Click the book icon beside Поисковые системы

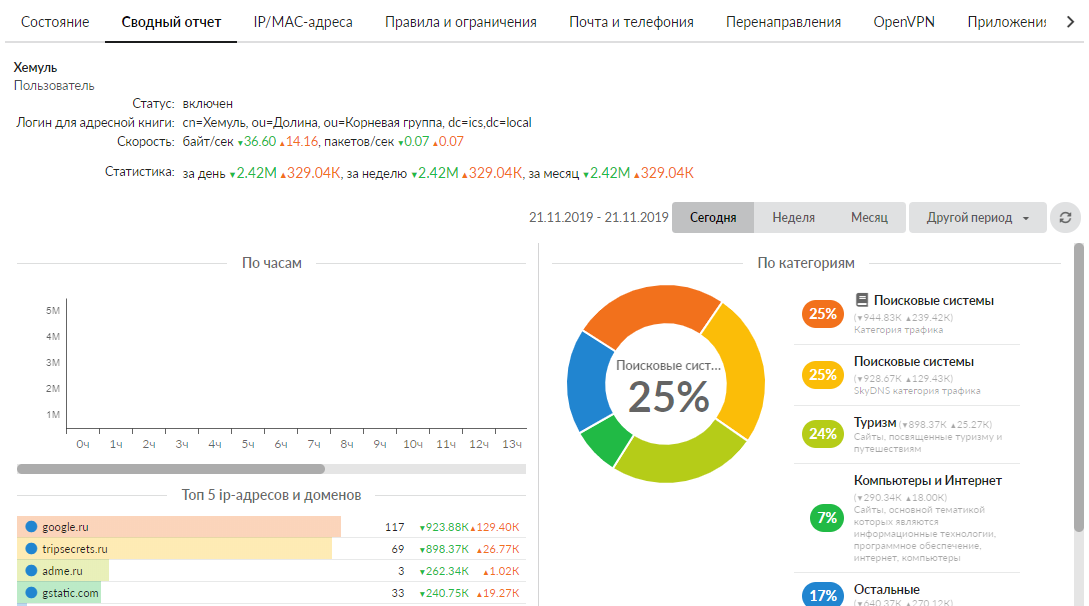(862, 300)
